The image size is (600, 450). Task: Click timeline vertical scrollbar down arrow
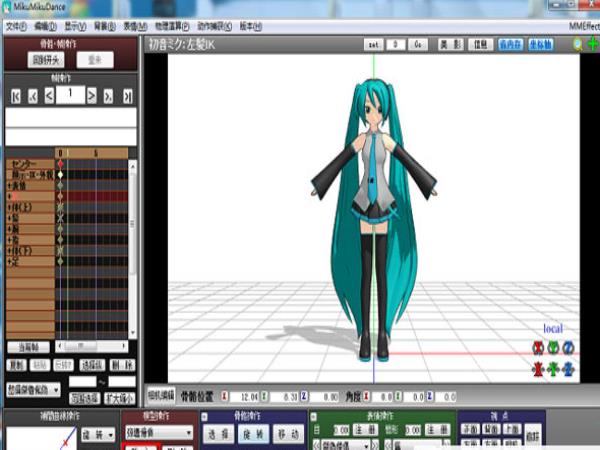(x=133, y=333)
